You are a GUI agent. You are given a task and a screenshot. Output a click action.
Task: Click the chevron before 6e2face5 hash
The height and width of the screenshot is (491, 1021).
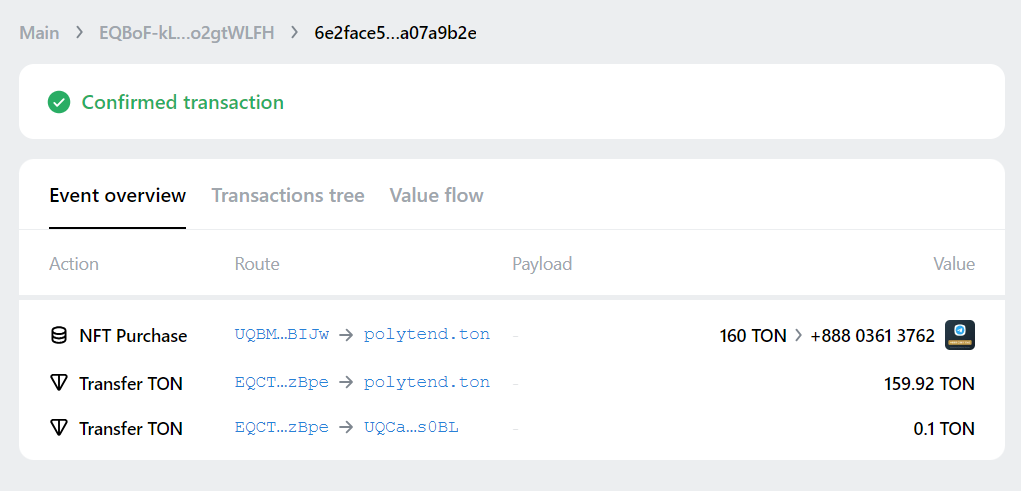[x=294, y=33]
